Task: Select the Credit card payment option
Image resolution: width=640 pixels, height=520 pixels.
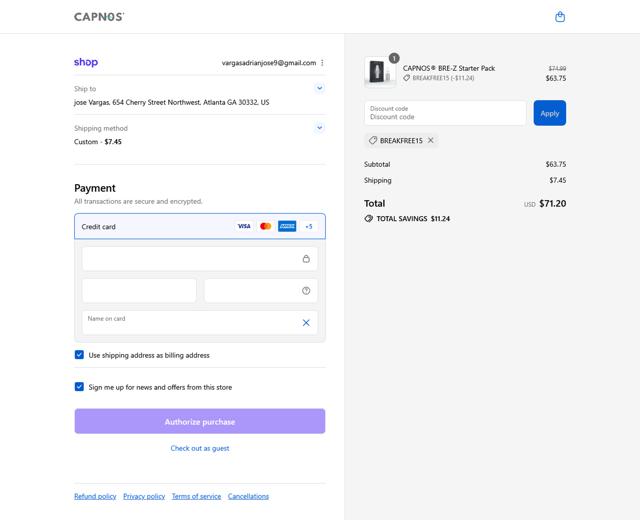Action: 200,226
